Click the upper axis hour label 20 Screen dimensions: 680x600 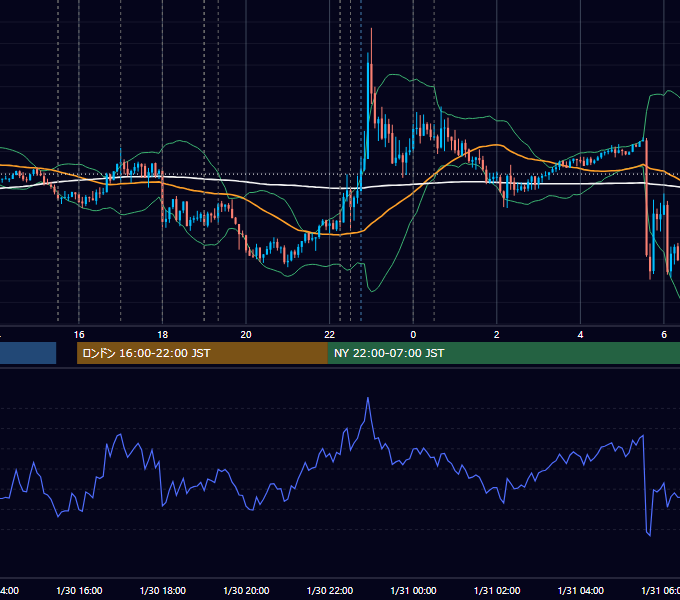click(x=246, y=335)
